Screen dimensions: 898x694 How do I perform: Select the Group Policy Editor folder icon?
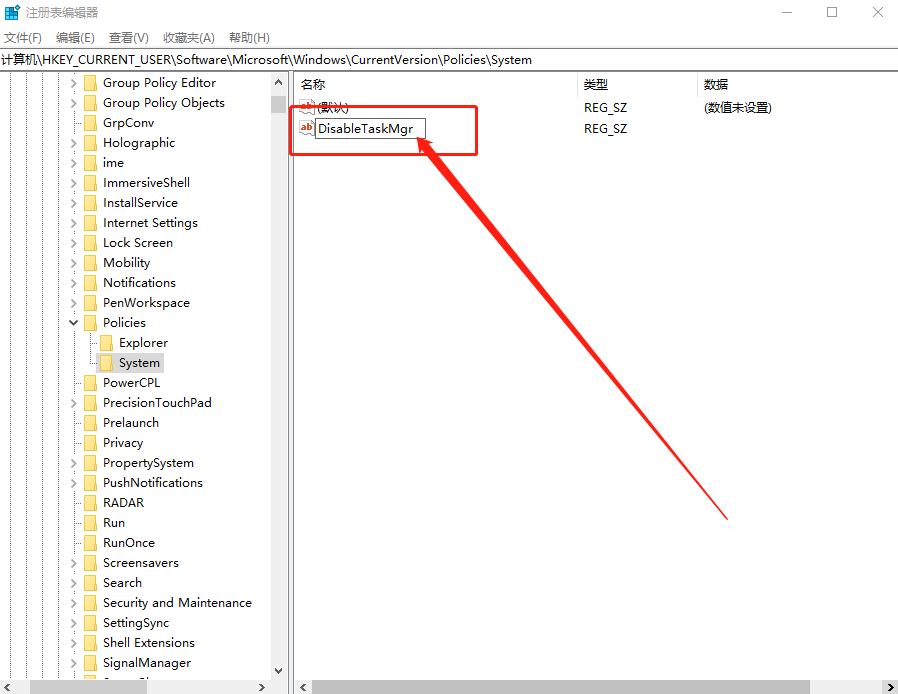click(90, 84)
